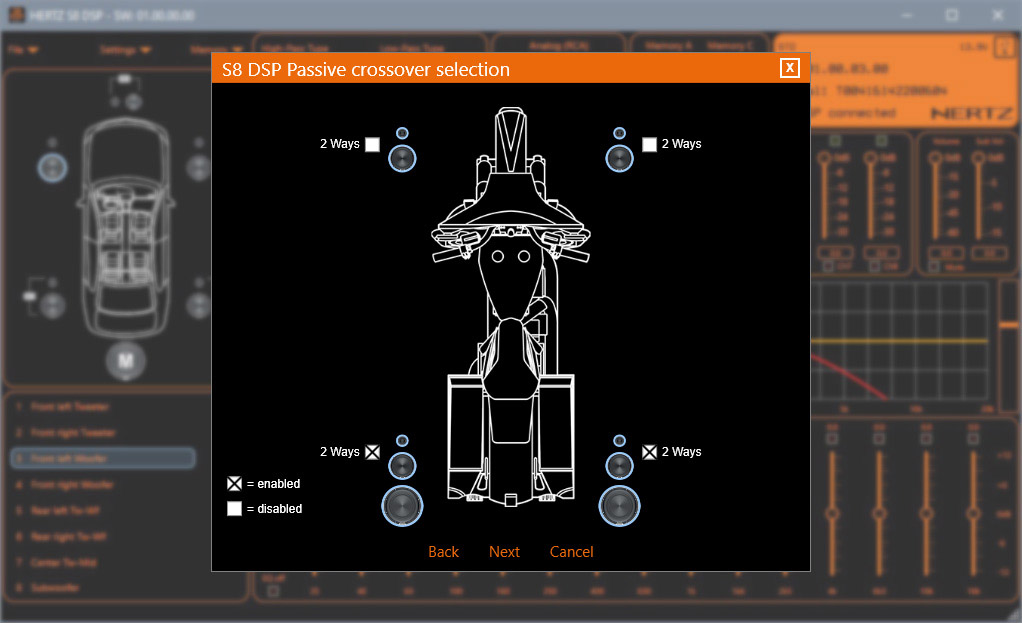Maximize the Hertz S8 DSP window
This screenshot has height=623, width=1022.
point(952,15)
